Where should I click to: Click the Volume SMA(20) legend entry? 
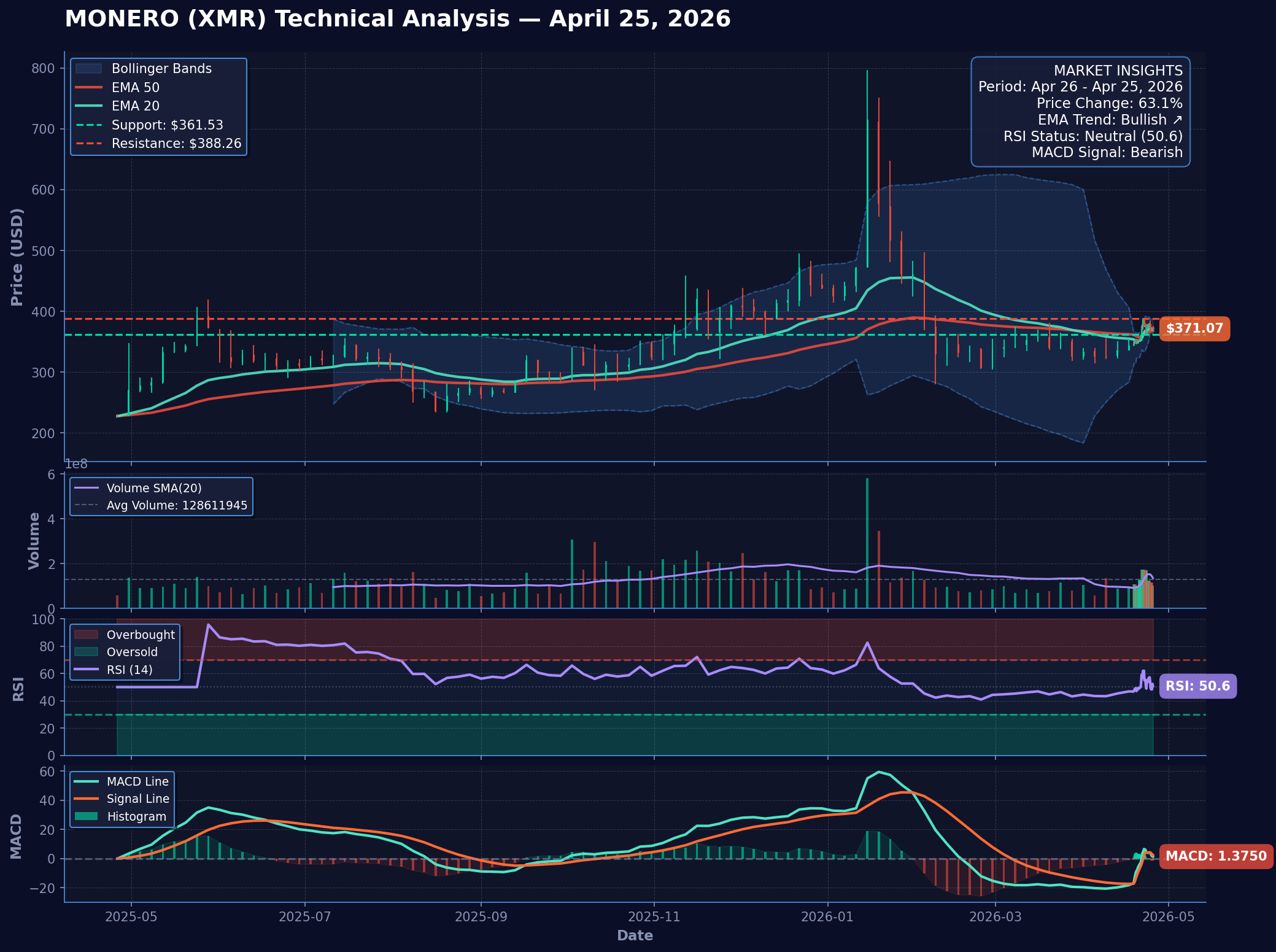[153, 489]
